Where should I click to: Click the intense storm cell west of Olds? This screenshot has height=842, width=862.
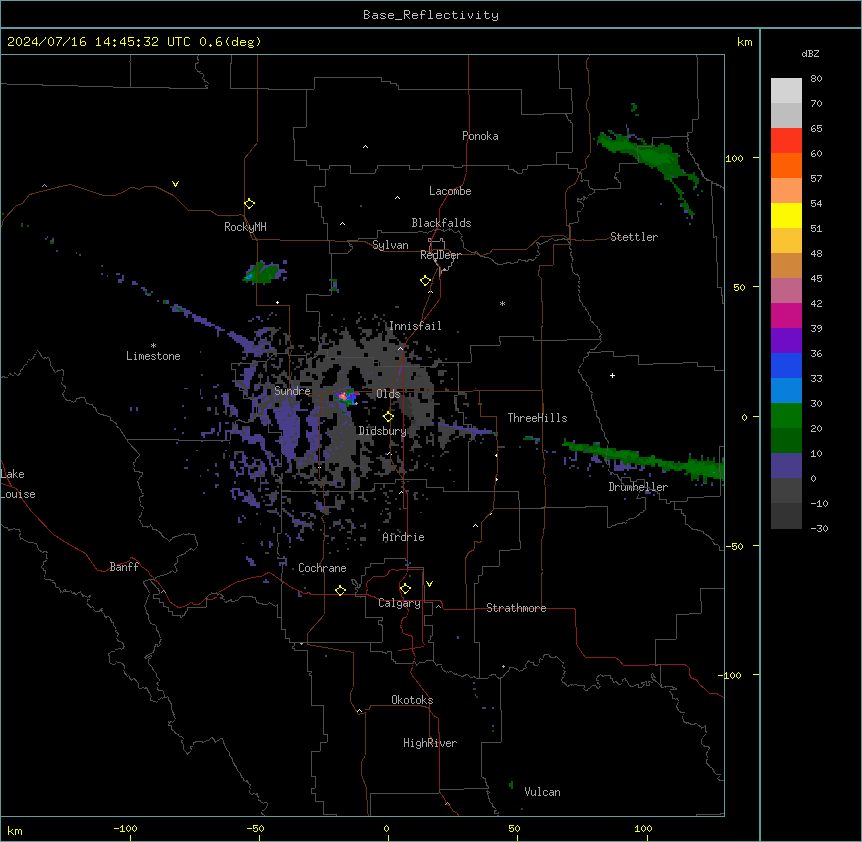pos(345,395)
